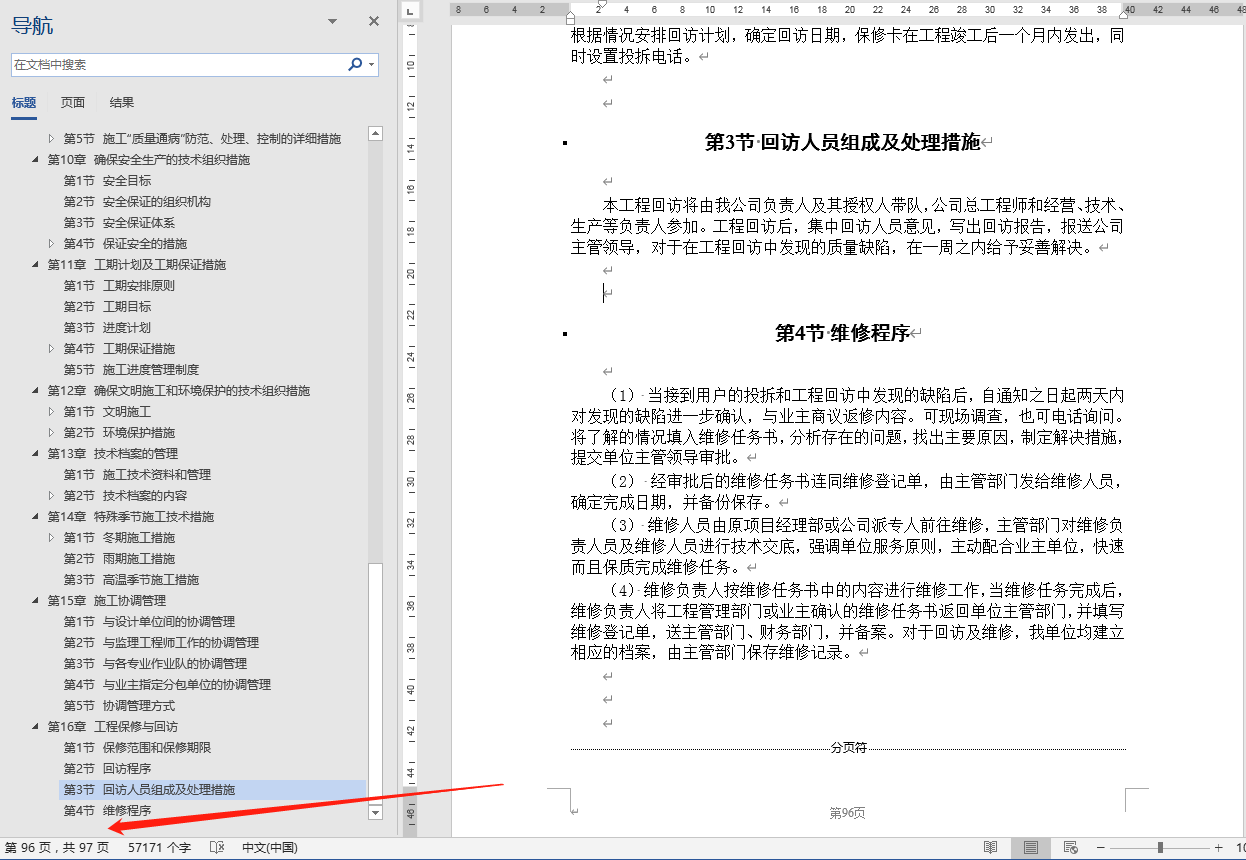Expand chapter 第10章 确保安全生产的技术组织措施
The height and width of the screenshot is (860, 1246).
pos(34,159)
